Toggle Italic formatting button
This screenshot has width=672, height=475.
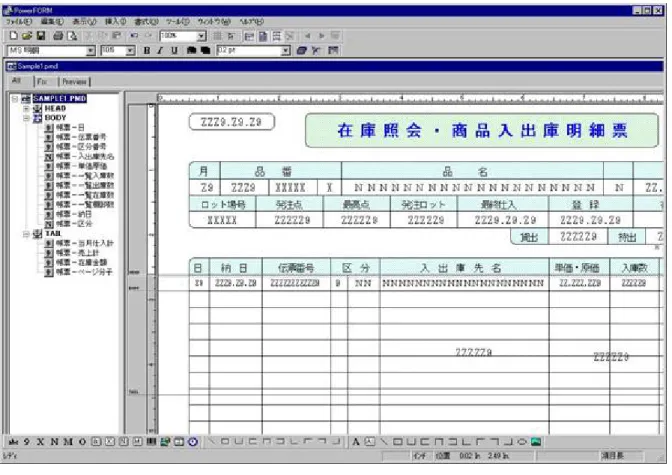pos(160,51)
